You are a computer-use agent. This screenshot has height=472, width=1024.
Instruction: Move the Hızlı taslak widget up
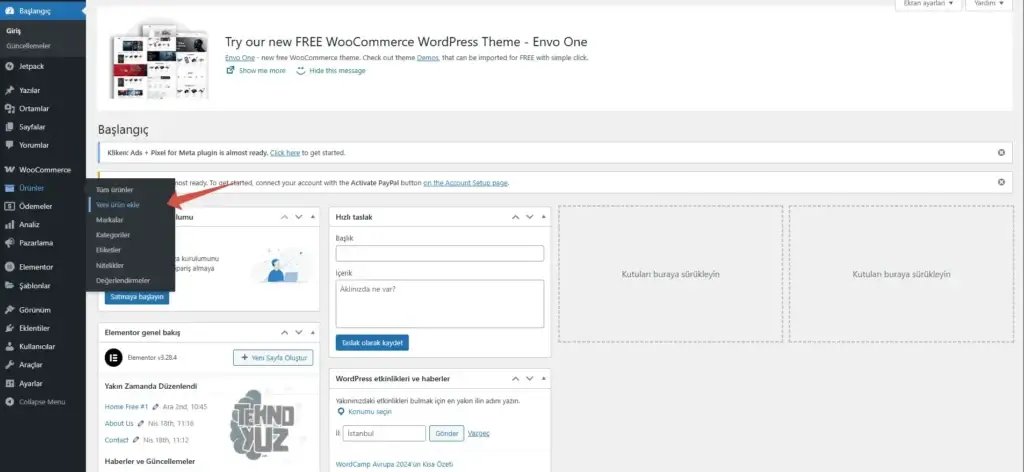[515, 217]
